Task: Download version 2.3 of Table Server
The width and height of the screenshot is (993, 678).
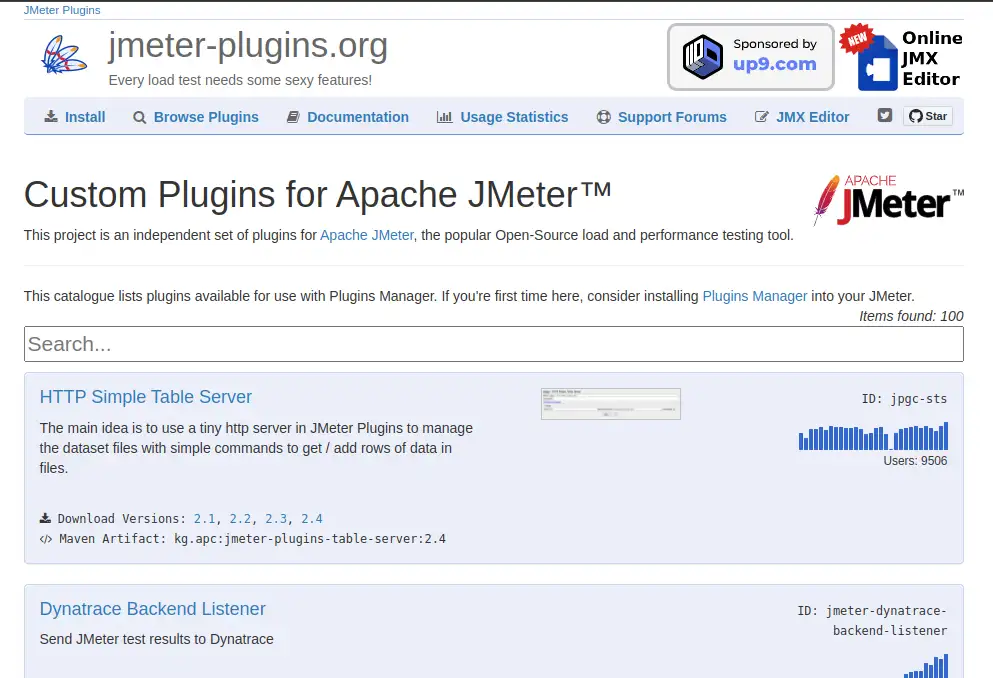Action: click(x=276, y=519)
